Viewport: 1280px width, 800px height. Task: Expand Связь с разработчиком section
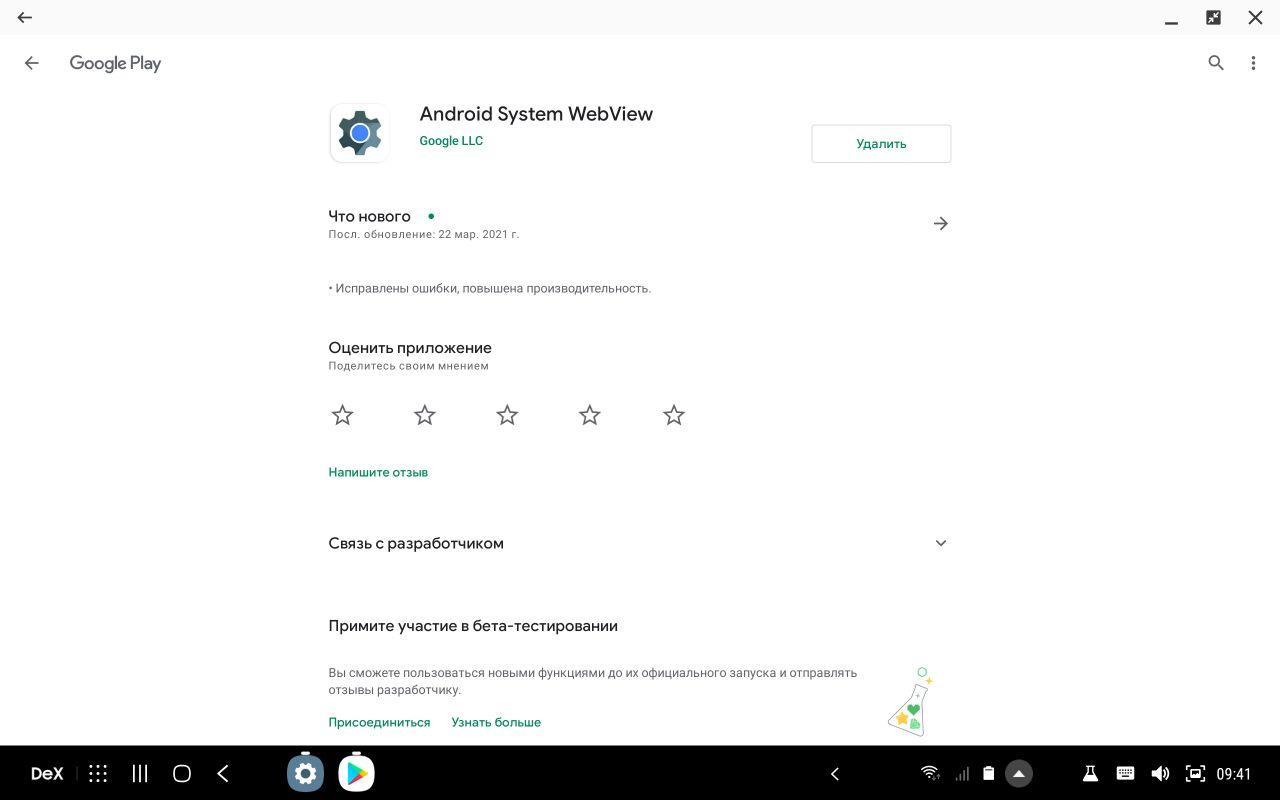coord(639,543)
